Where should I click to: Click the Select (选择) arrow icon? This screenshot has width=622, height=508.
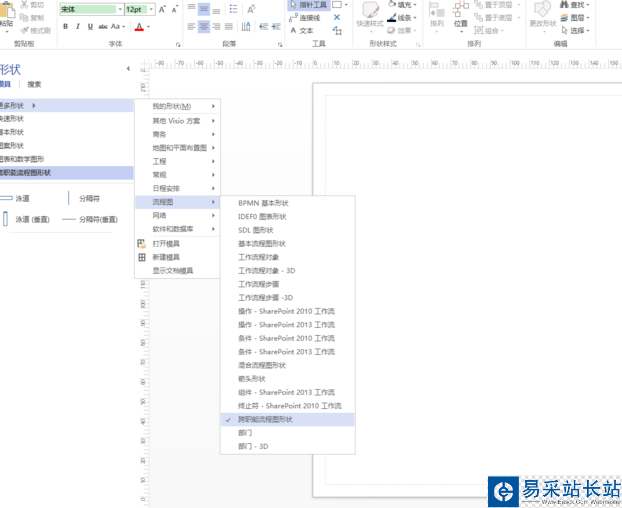click(x=564, y=31)
